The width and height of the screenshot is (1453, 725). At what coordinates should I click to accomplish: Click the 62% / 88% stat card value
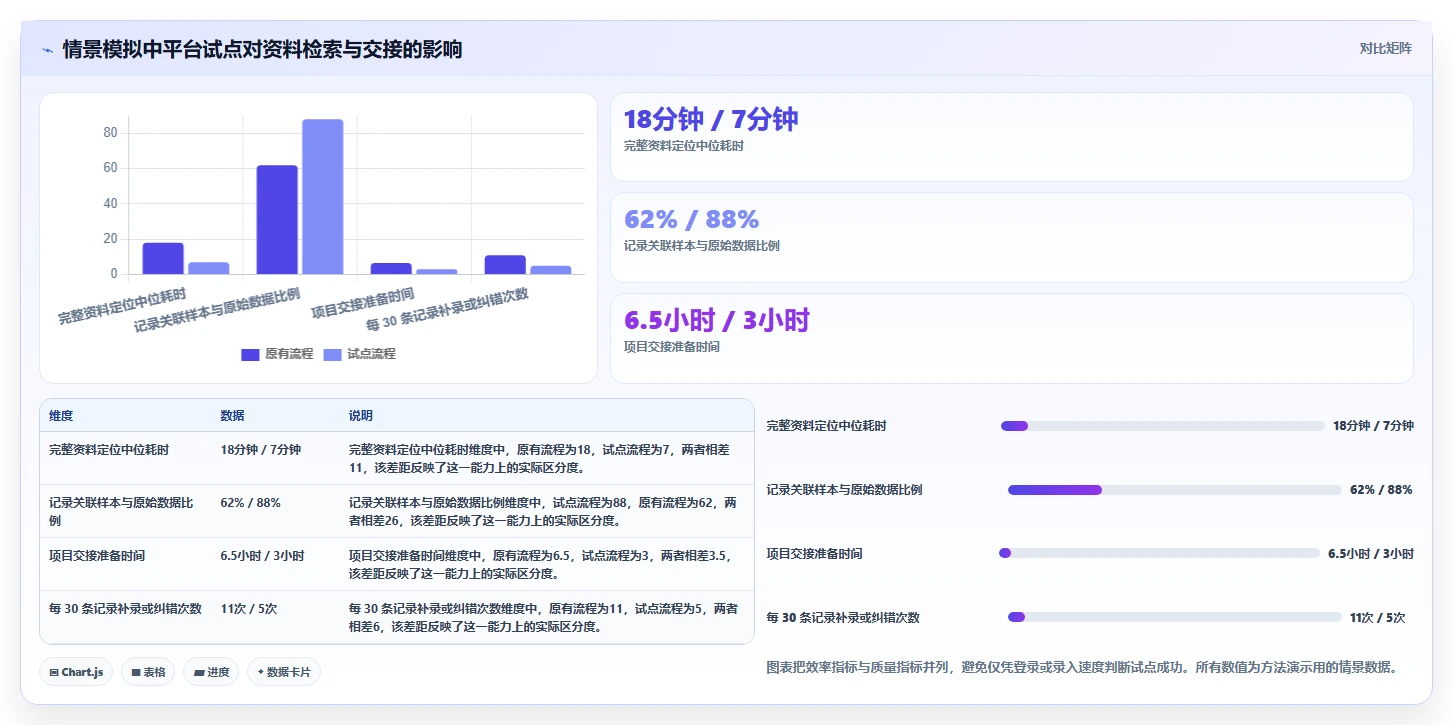[691, 219]
